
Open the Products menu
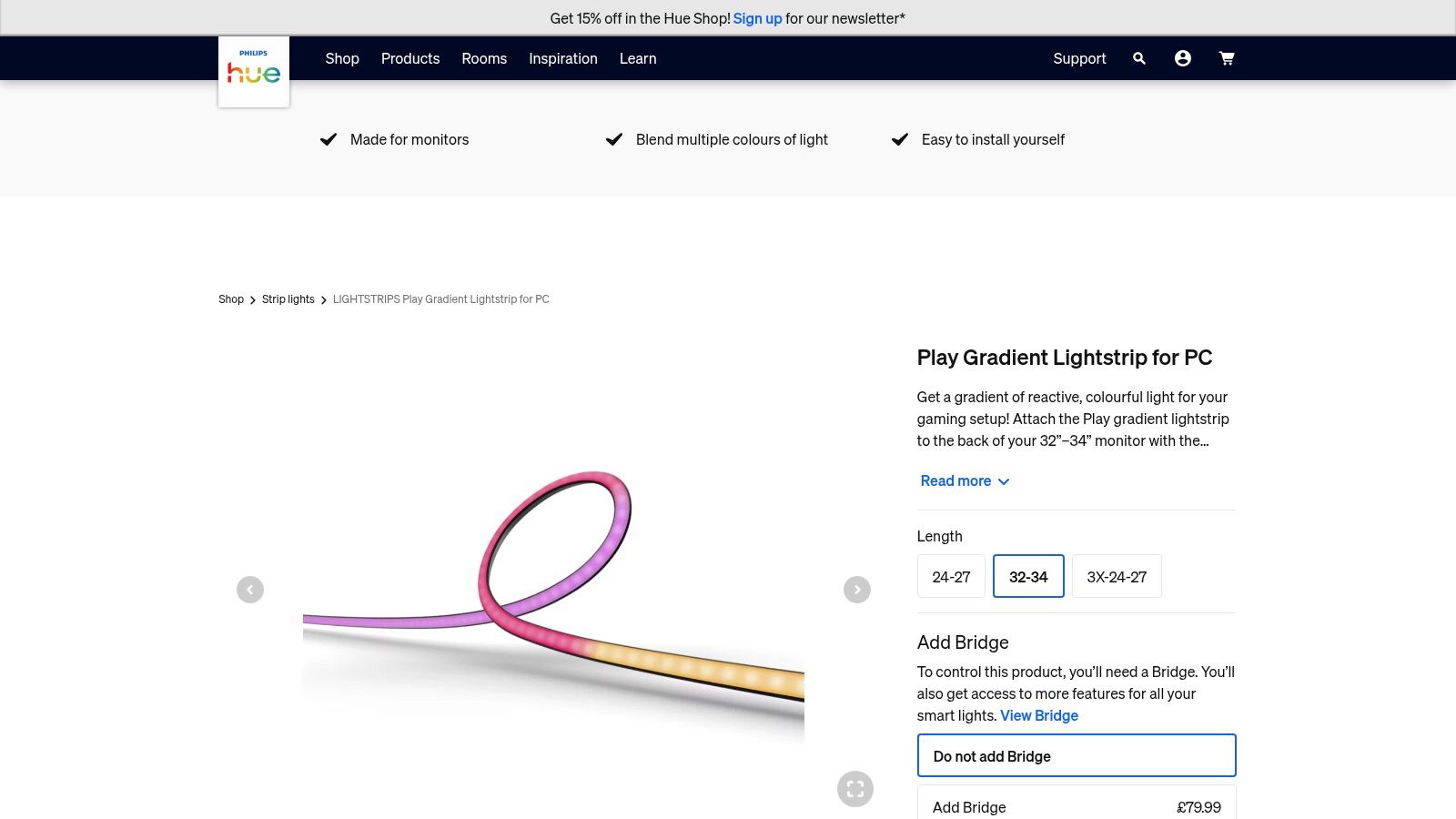pos(410,57)
